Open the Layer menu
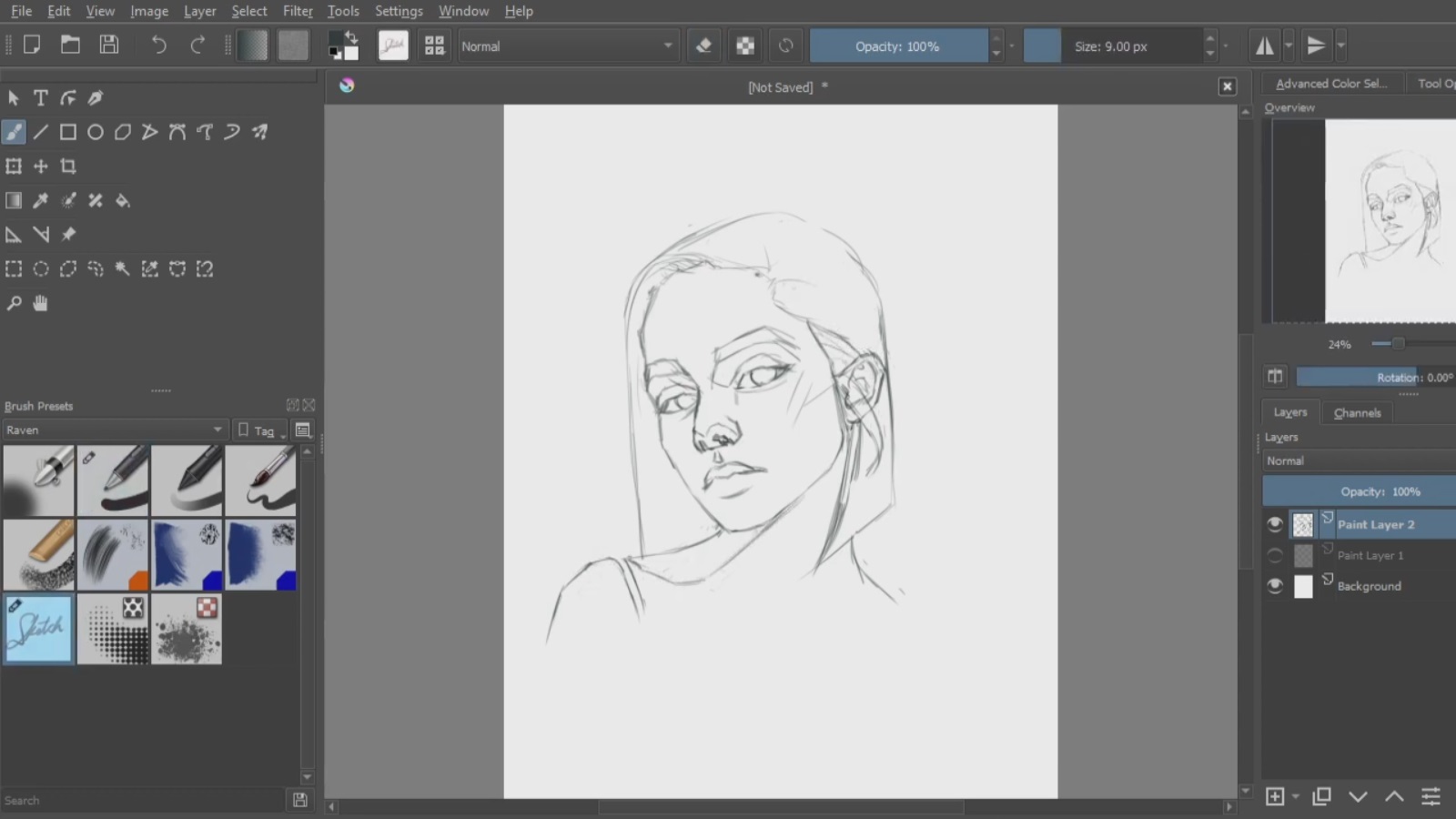Viewport: 1456px width, 819px height. (x=199, y=11)
